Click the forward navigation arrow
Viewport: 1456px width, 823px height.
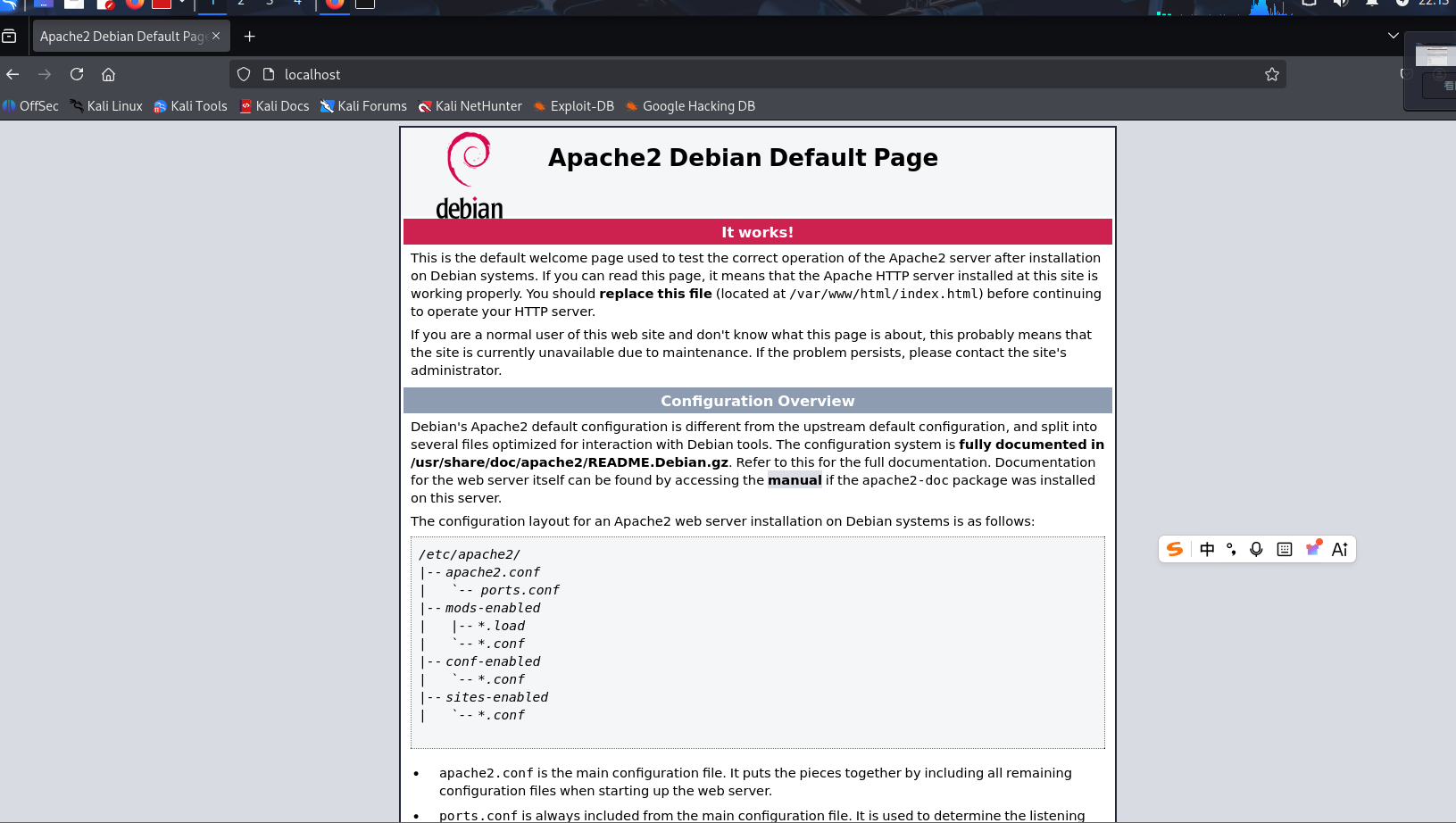click(x=45, y=74)
